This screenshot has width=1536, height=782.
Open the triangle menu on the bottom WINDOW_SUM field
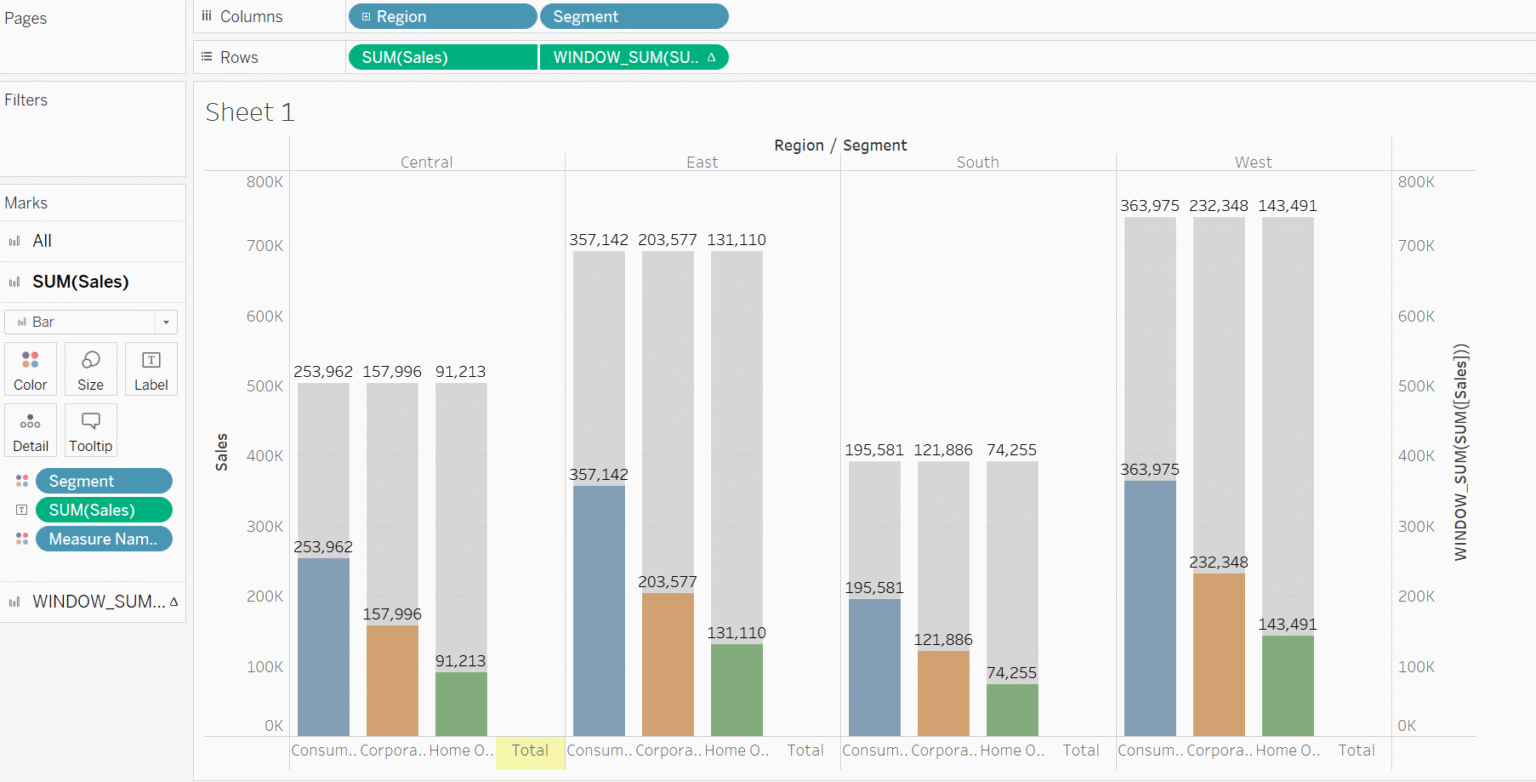click(x=174, y=601)
